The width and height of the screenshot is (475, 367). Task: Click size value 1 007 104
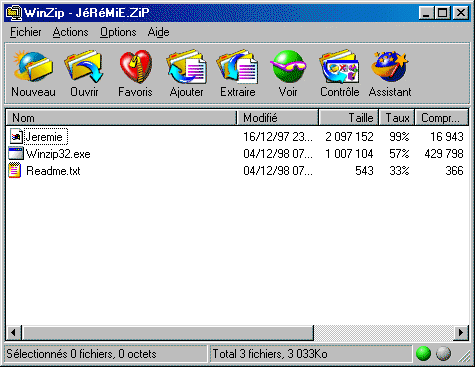tap(349, 154)
